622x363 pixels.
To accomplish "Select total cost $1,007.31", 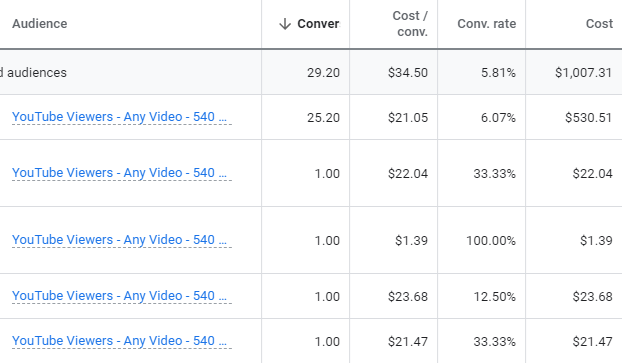I will click(x=584, y=73).
